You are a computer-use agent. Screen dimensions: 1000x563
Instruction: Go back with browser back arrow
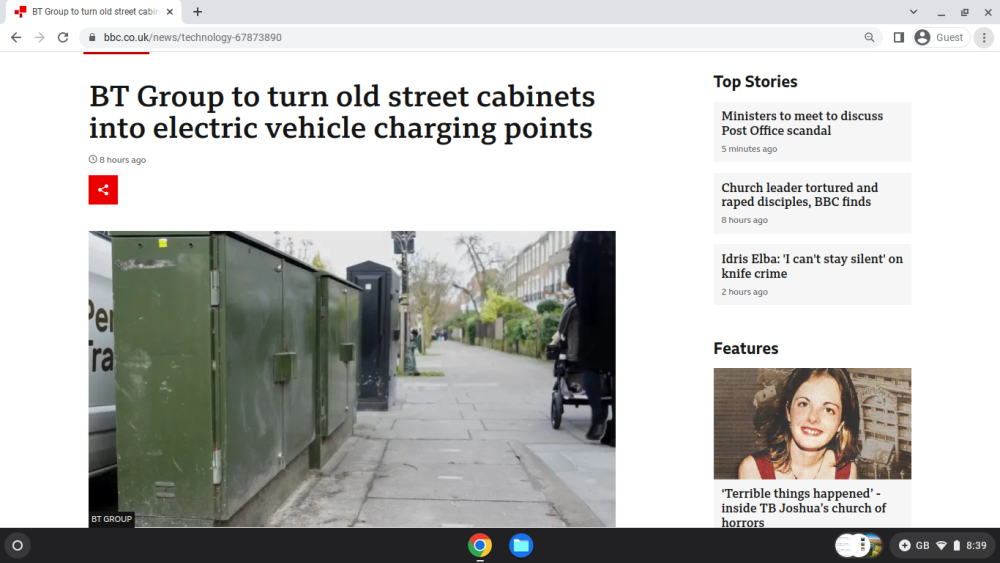pos(16,38)
